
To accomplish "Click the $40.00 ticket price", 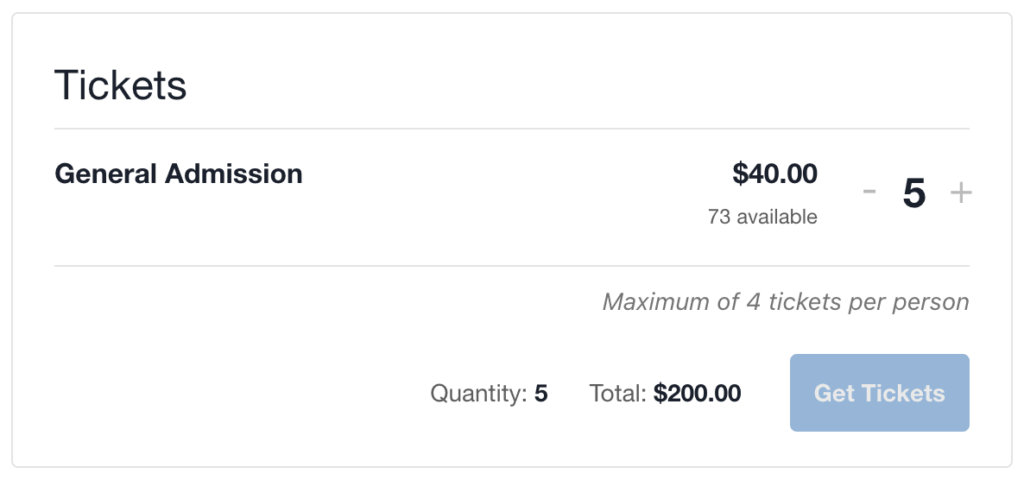I will pyautogui.click(x=774, y=174).
